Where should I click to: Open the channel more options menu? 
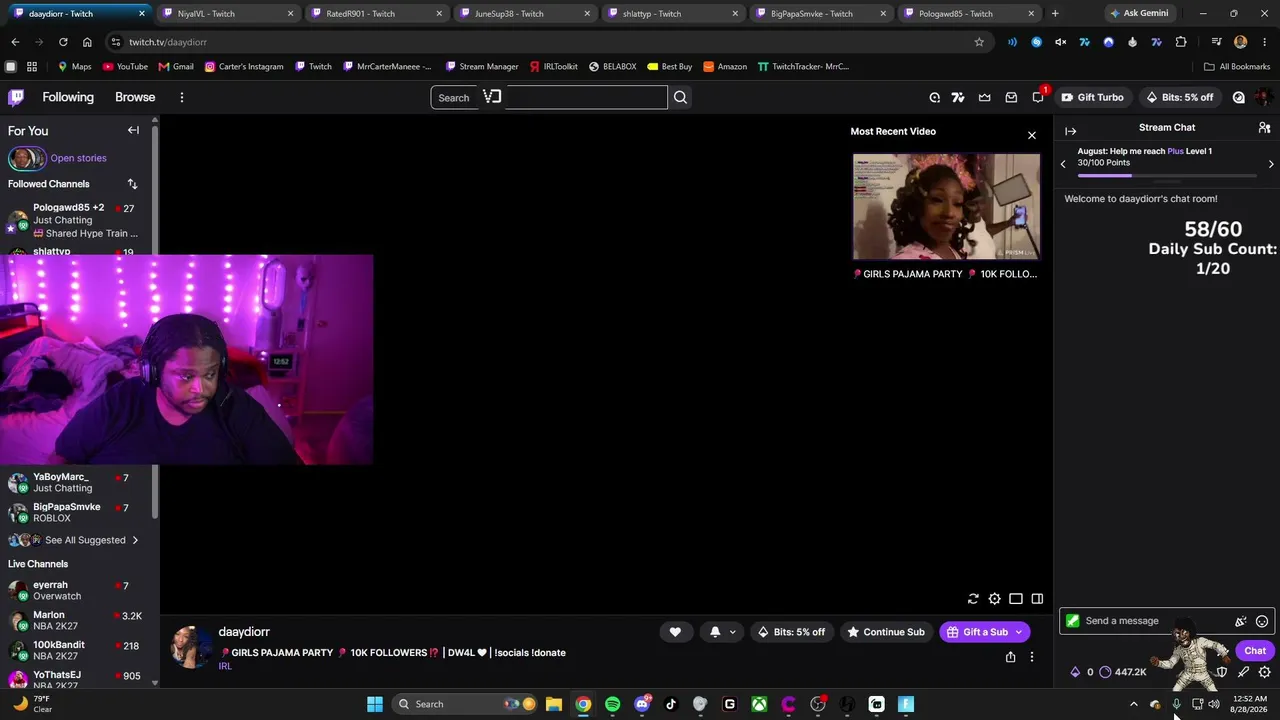1032,657
